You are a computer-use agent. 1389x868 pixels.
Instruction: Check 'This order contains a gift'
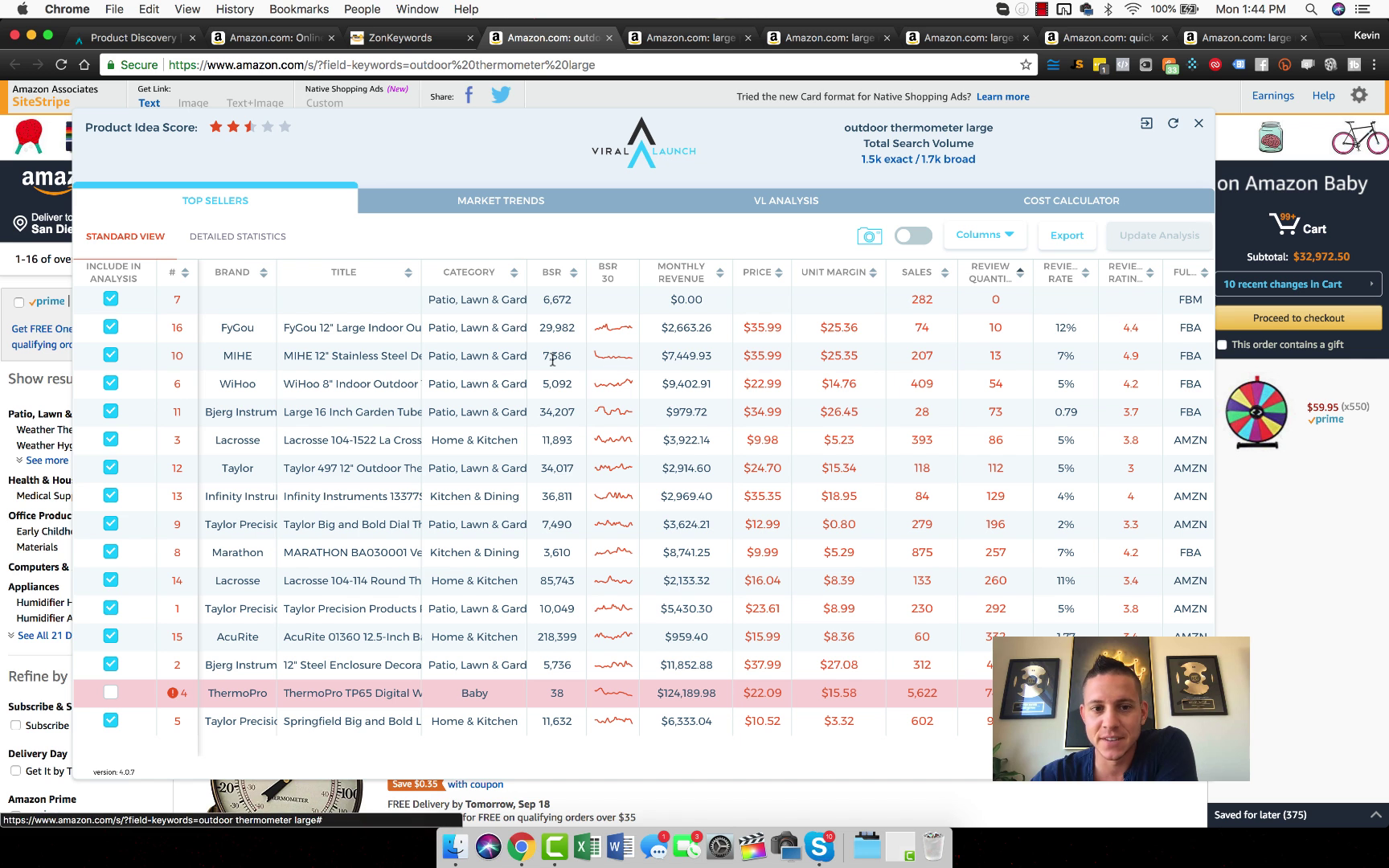coord(1223,345)
